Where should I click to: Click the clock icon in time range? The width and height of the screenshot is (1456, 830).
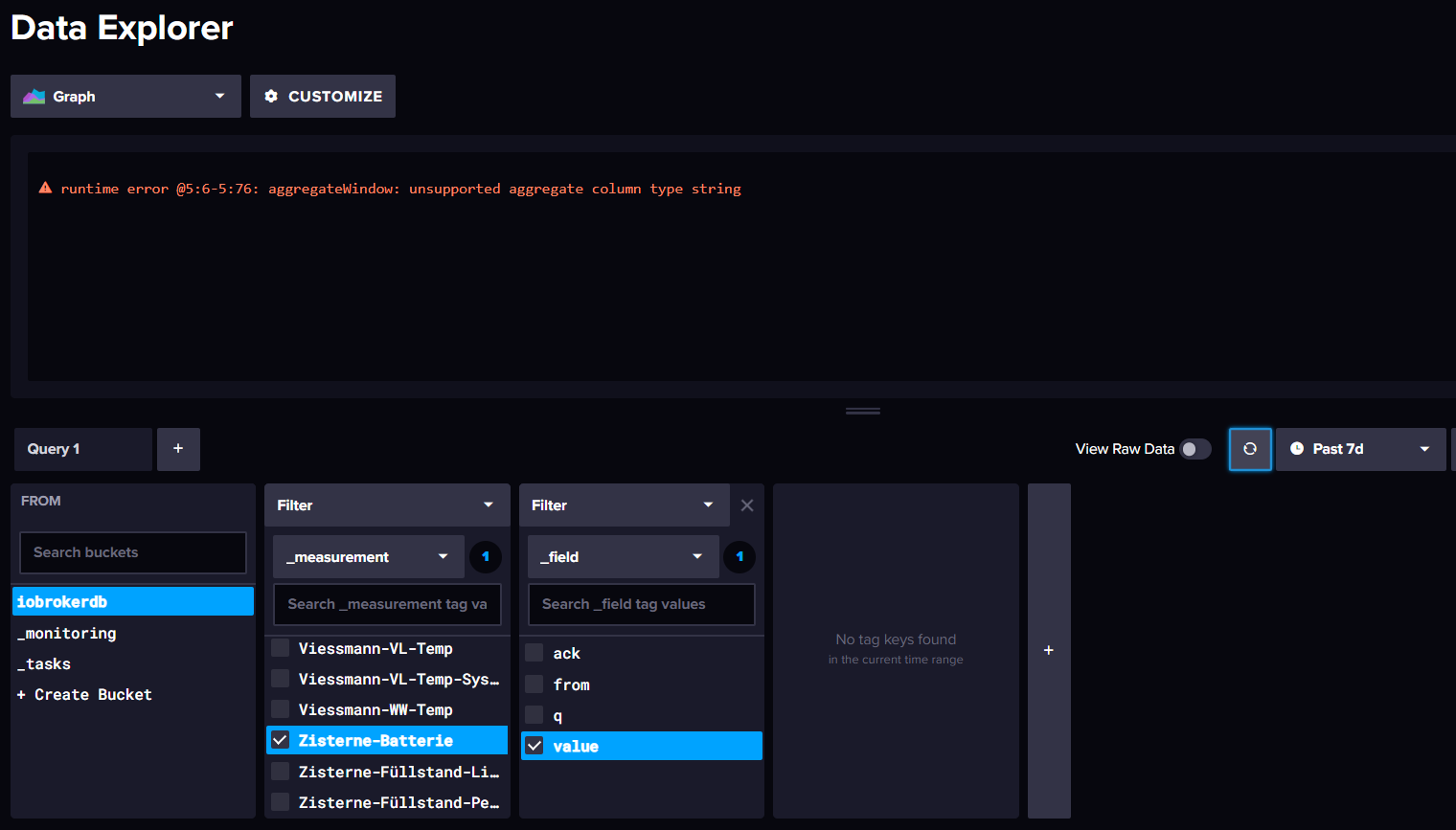point(1297,448)
